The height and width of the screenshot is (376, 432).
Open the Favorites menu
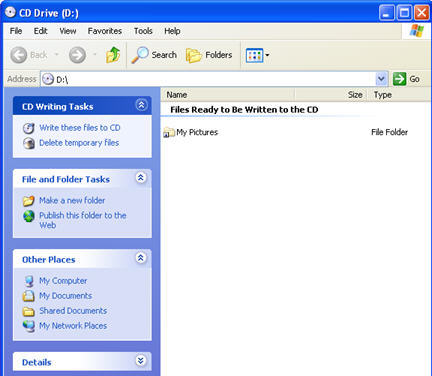(105, 31)
